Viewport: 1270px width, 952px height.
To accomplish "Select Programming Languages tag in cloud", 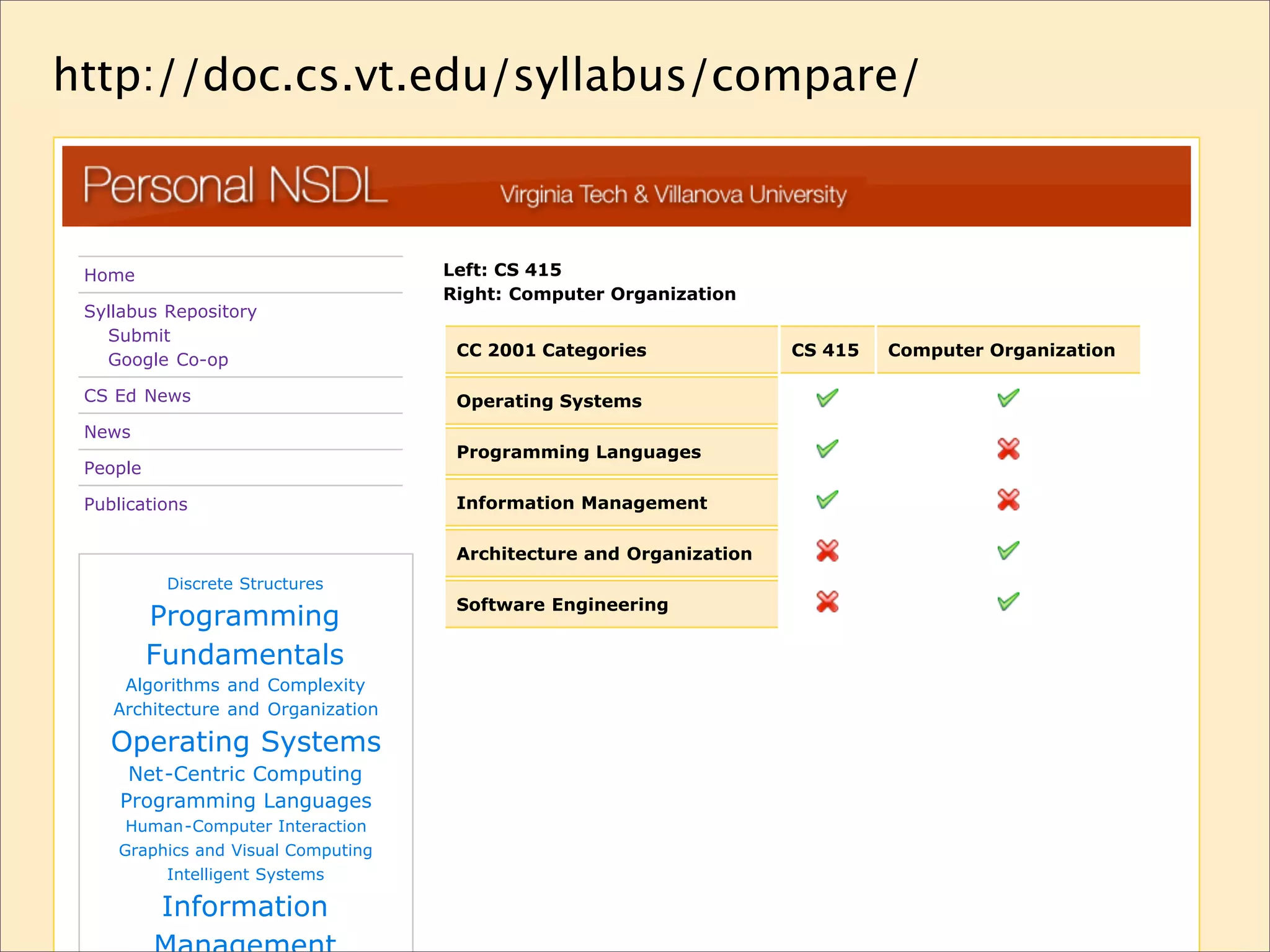I will [246, 801].
